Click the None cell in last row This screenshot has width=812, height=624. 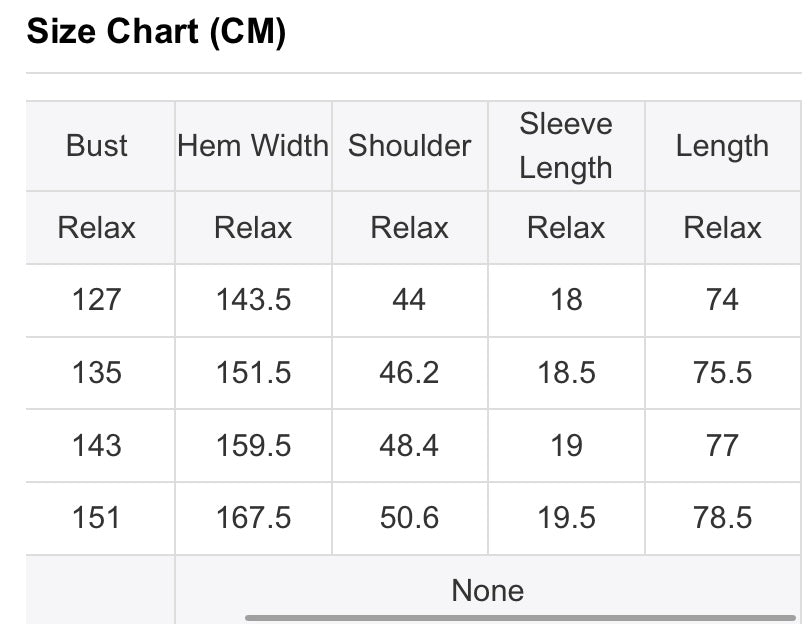[488, 590]
